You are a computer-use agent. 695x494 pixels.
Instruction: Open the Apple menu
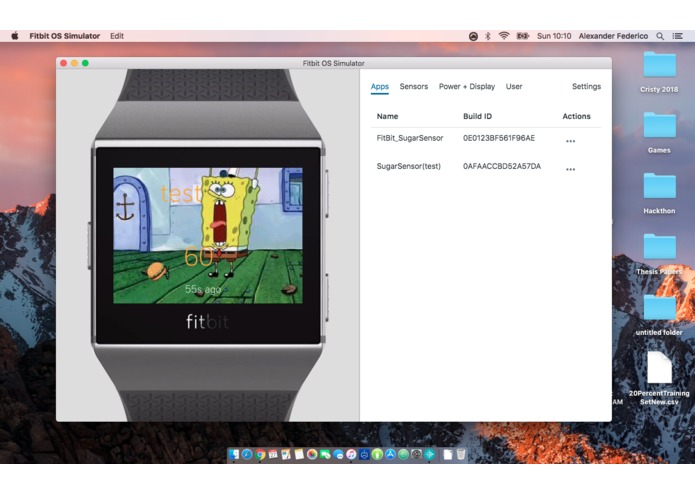pos(15,36)
